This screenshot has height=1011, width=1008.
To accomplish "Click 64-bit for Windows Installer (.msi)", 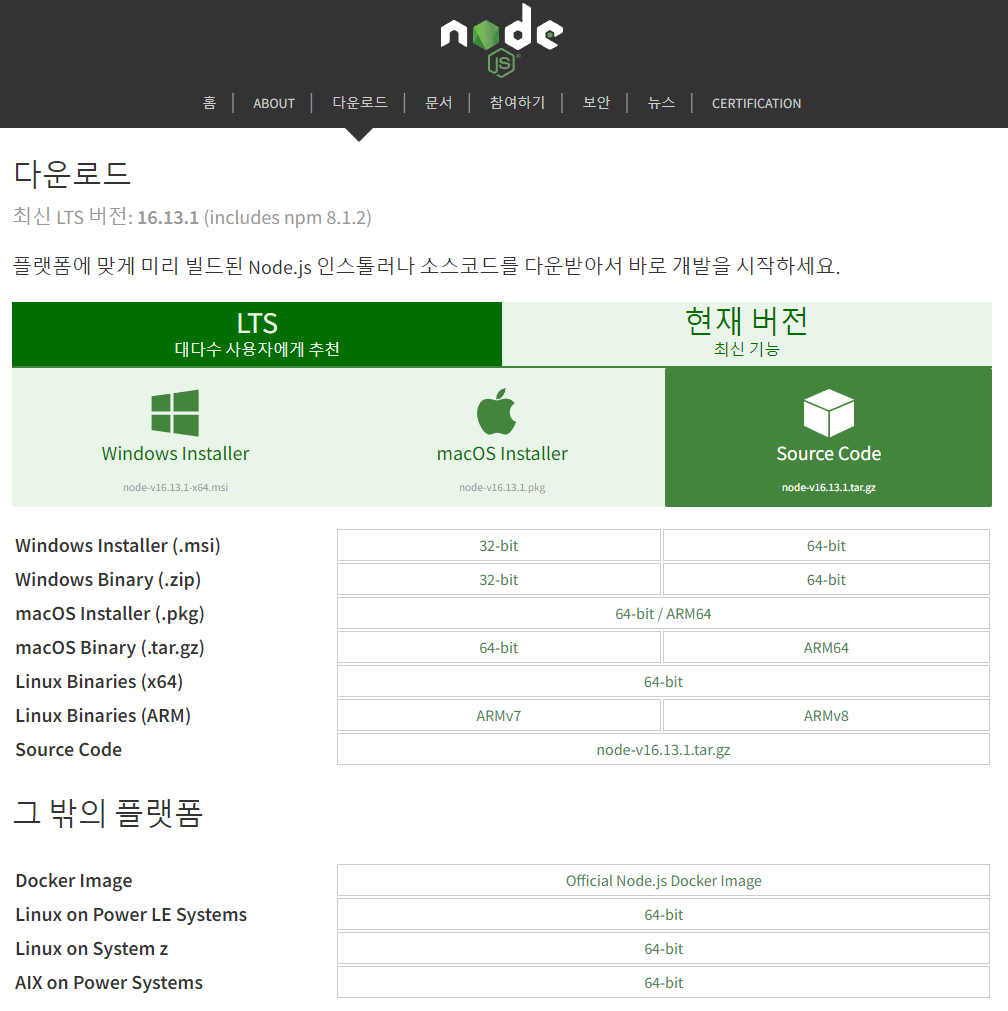I will [x=826, y=545].
